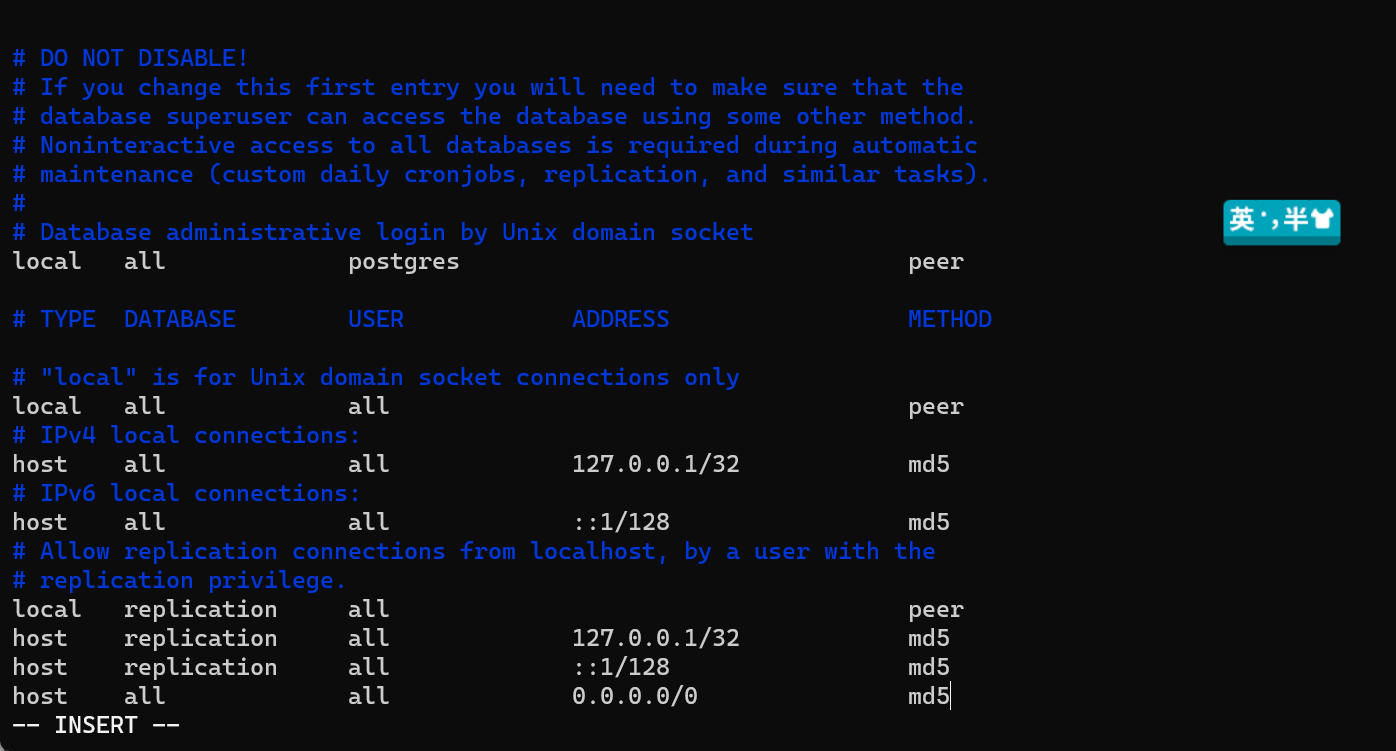Screen dimensions: 1396x751
Task: Click the postgres user entry
Action: tap(404, 262)
